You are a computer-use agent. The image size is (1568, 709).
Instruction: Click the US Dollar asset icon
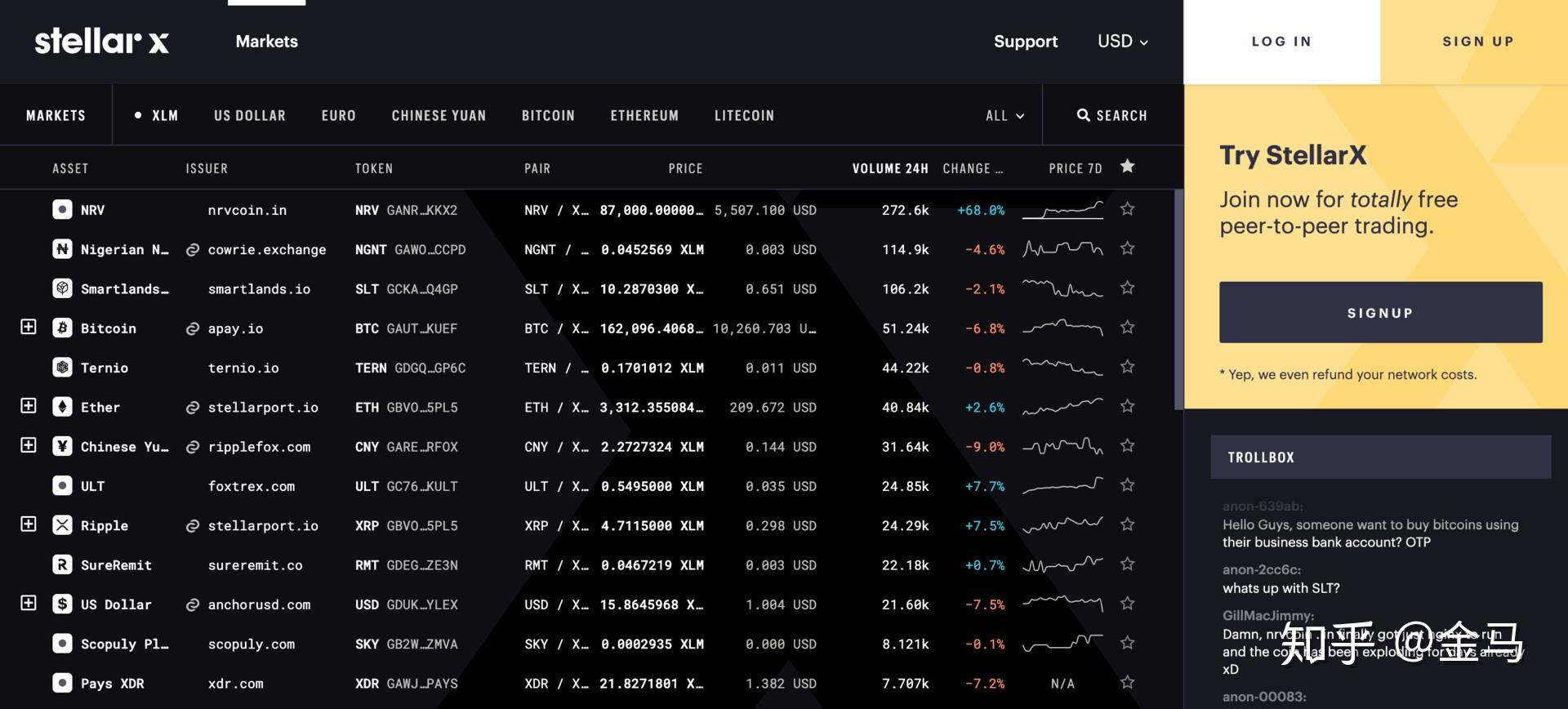click(62, 604)
